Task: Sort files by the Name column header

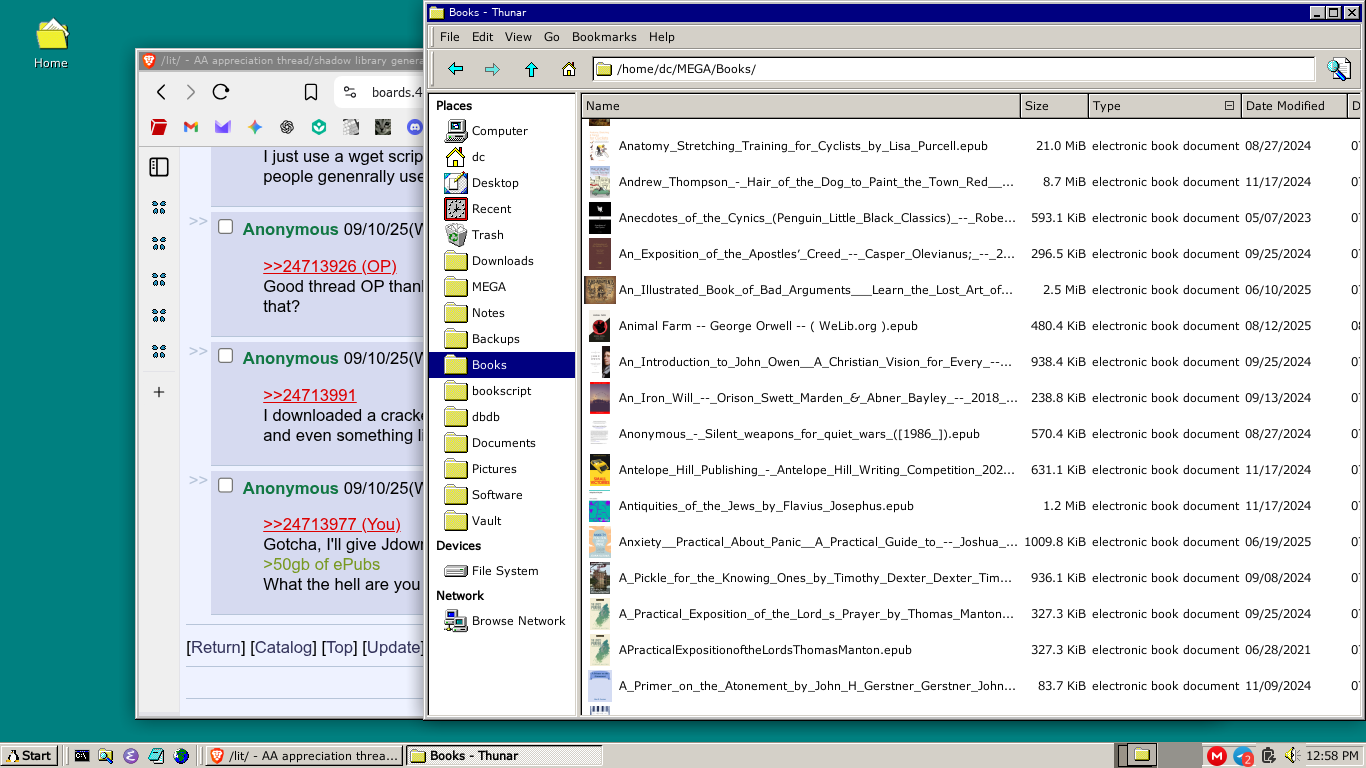Action: click(x=801, y=106)
